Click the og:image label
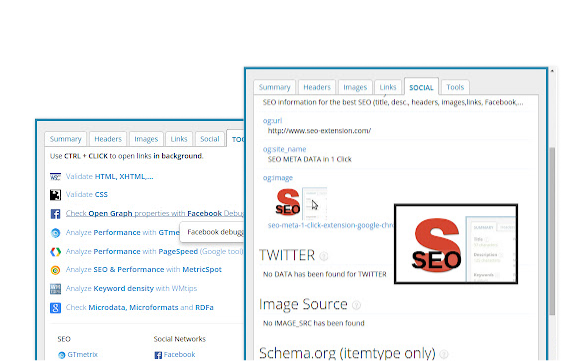Image resolution: width=579 pixels, height=361 pixels. point(278,178)
